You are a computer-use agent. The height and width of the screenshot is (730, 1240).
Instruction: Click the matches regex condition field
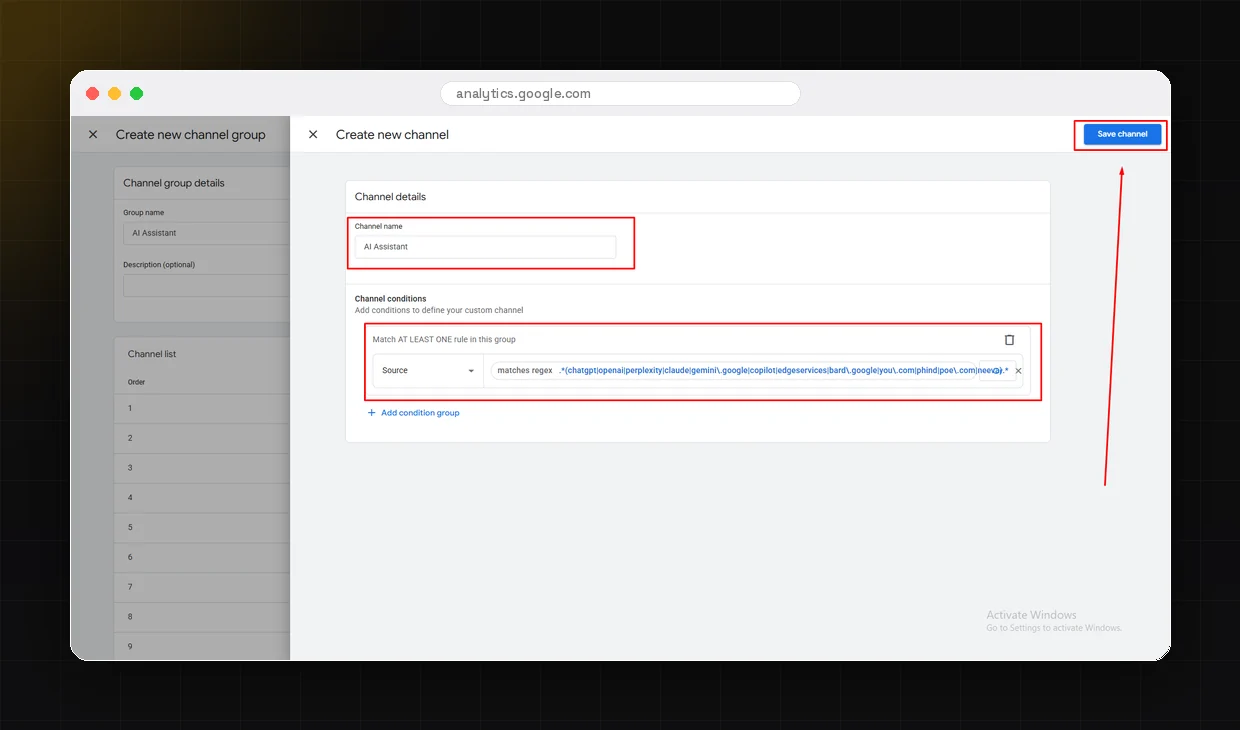pyautogui.click(x=733, y=370)
